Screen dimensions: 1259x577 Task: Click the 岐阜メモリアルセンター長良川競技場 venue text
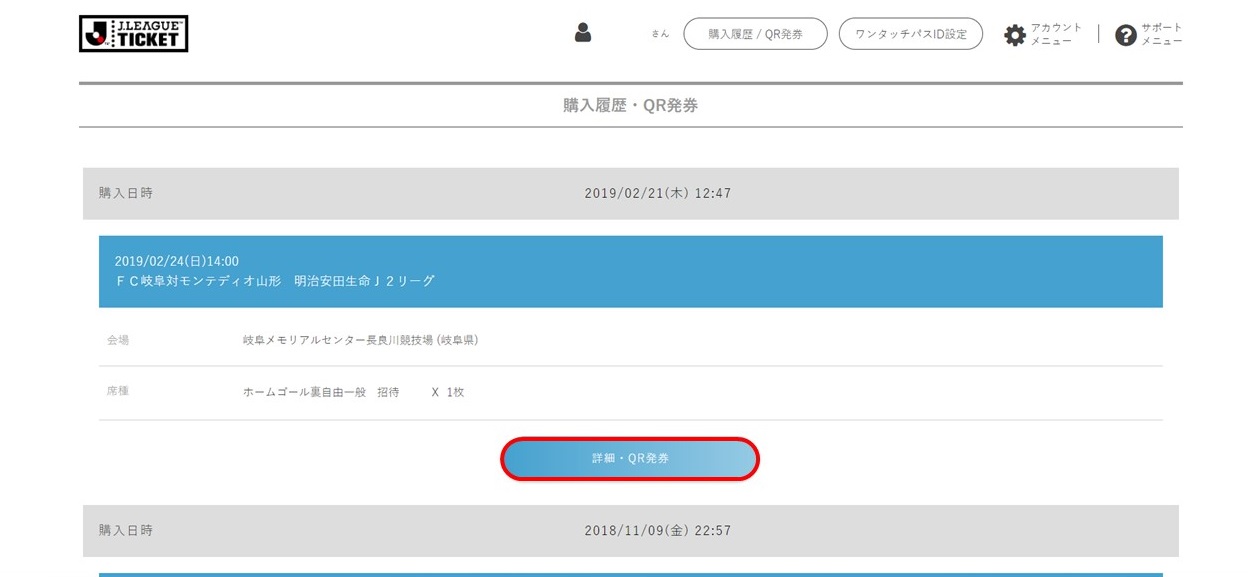360,340
